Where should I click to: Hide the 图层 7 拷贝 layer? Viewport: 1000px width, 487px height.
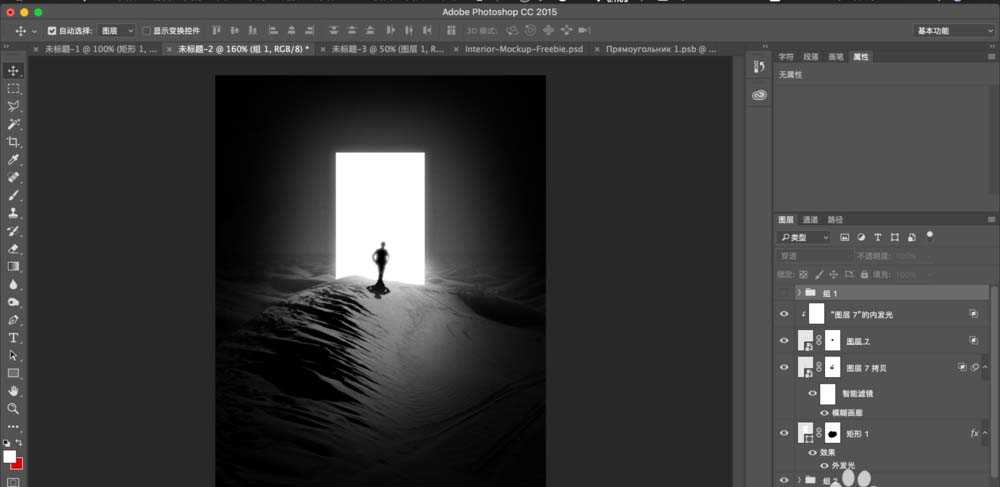(x=784, y=368)
